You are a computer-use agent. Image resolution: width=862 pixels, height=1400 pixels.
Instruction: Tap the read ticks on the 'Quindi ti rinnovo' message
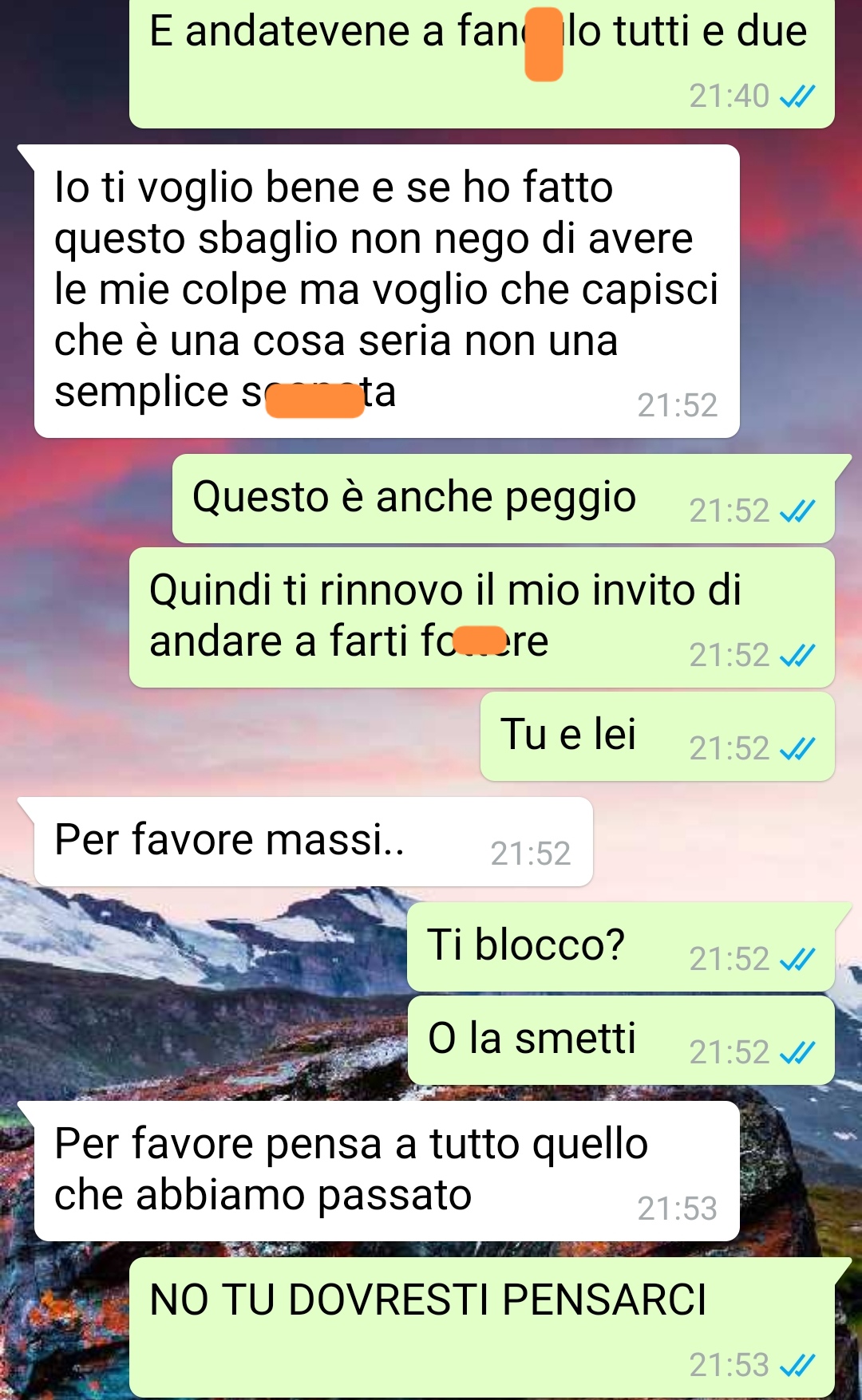pyautogui.click(x=797, y=655)
